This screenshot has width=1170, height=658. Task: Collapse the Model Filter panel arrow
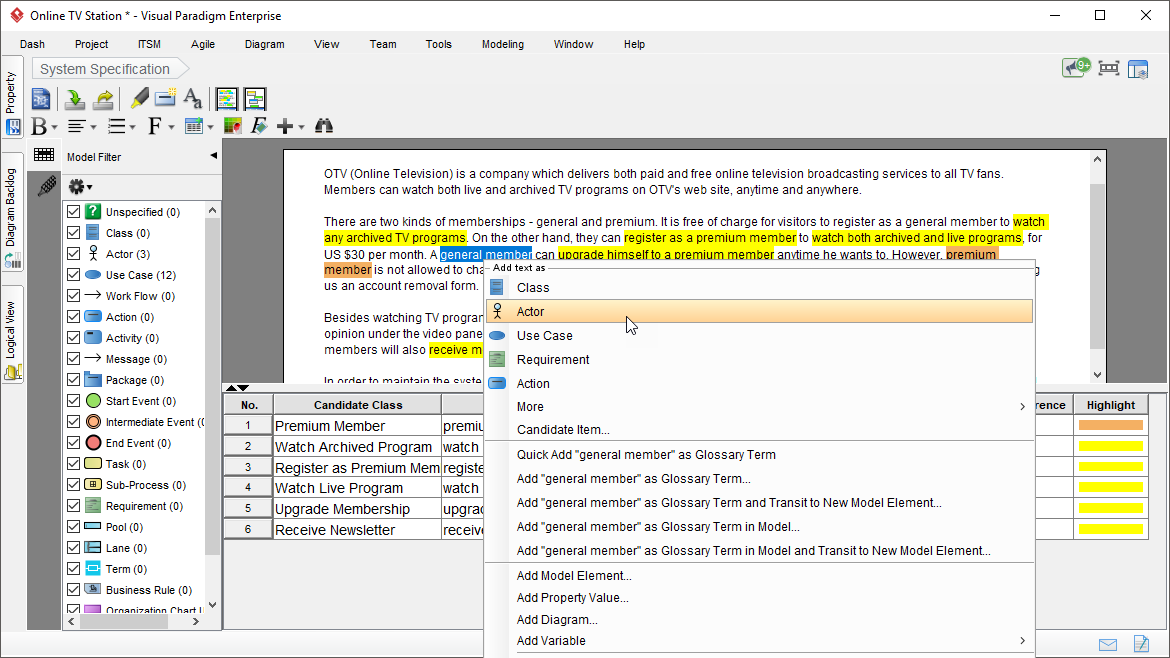click(x=213, y=156)
